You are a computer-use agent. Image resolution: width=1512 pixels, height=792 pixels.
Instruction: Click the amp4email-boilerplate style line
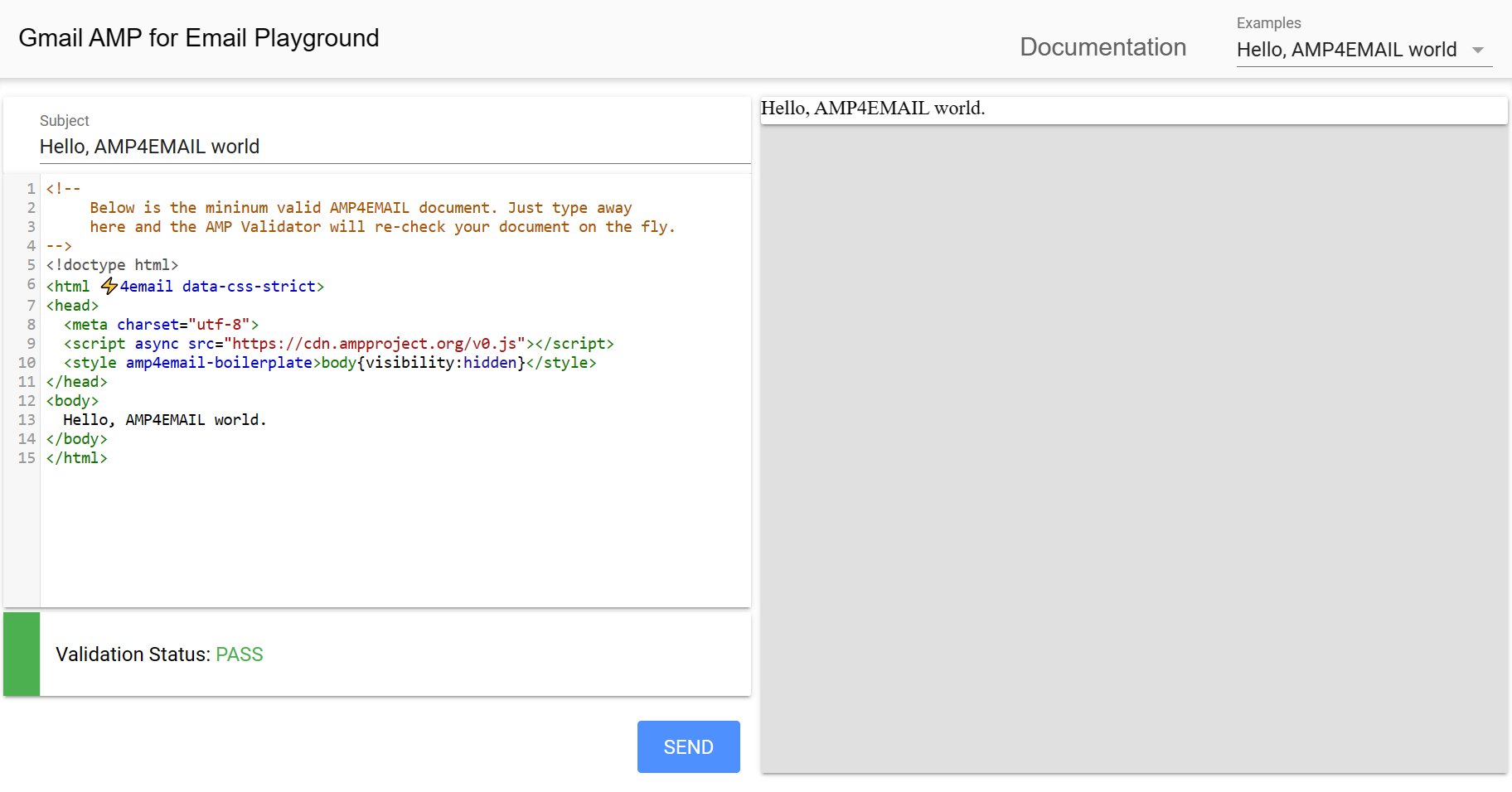click(330, 363)
